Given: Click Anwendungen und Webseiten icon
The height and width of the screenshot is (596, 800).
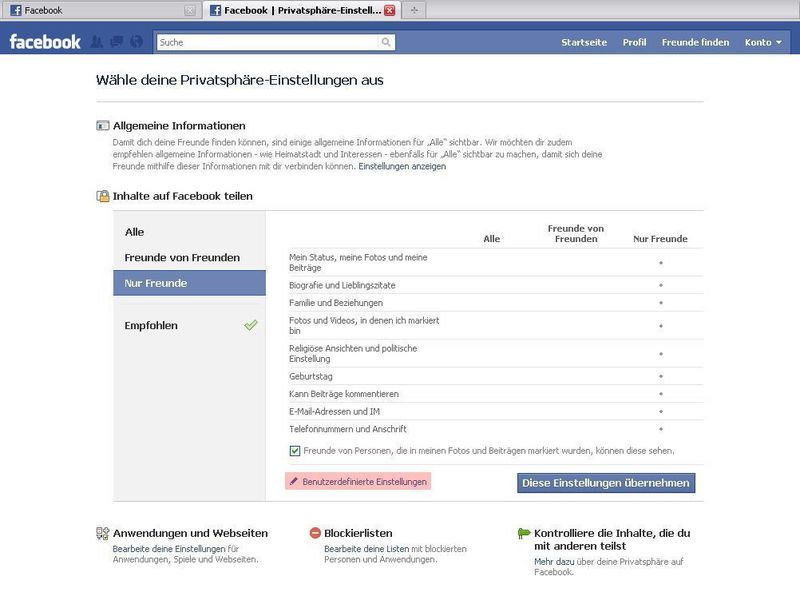Looking at the screenshot, I should pos(103,533).
